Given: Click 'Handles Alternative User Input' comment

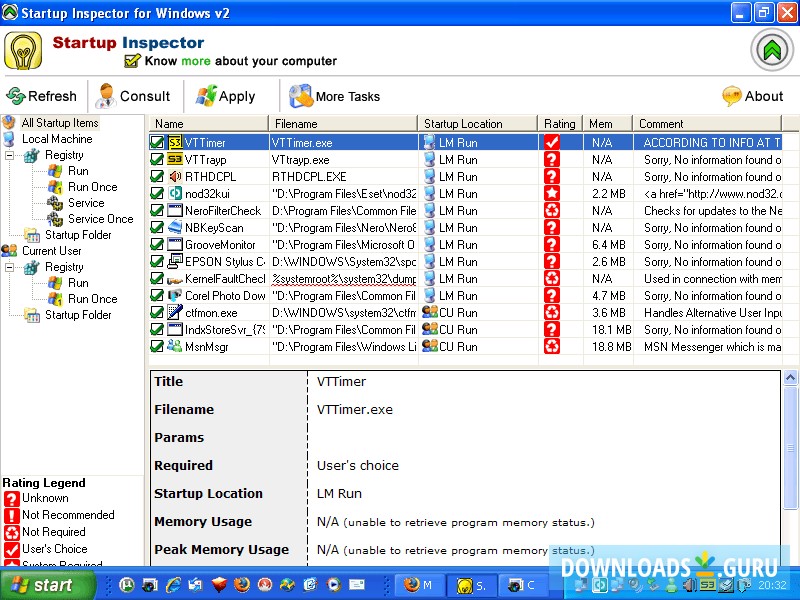Looking at the screenshot, I should click(712, 313).
